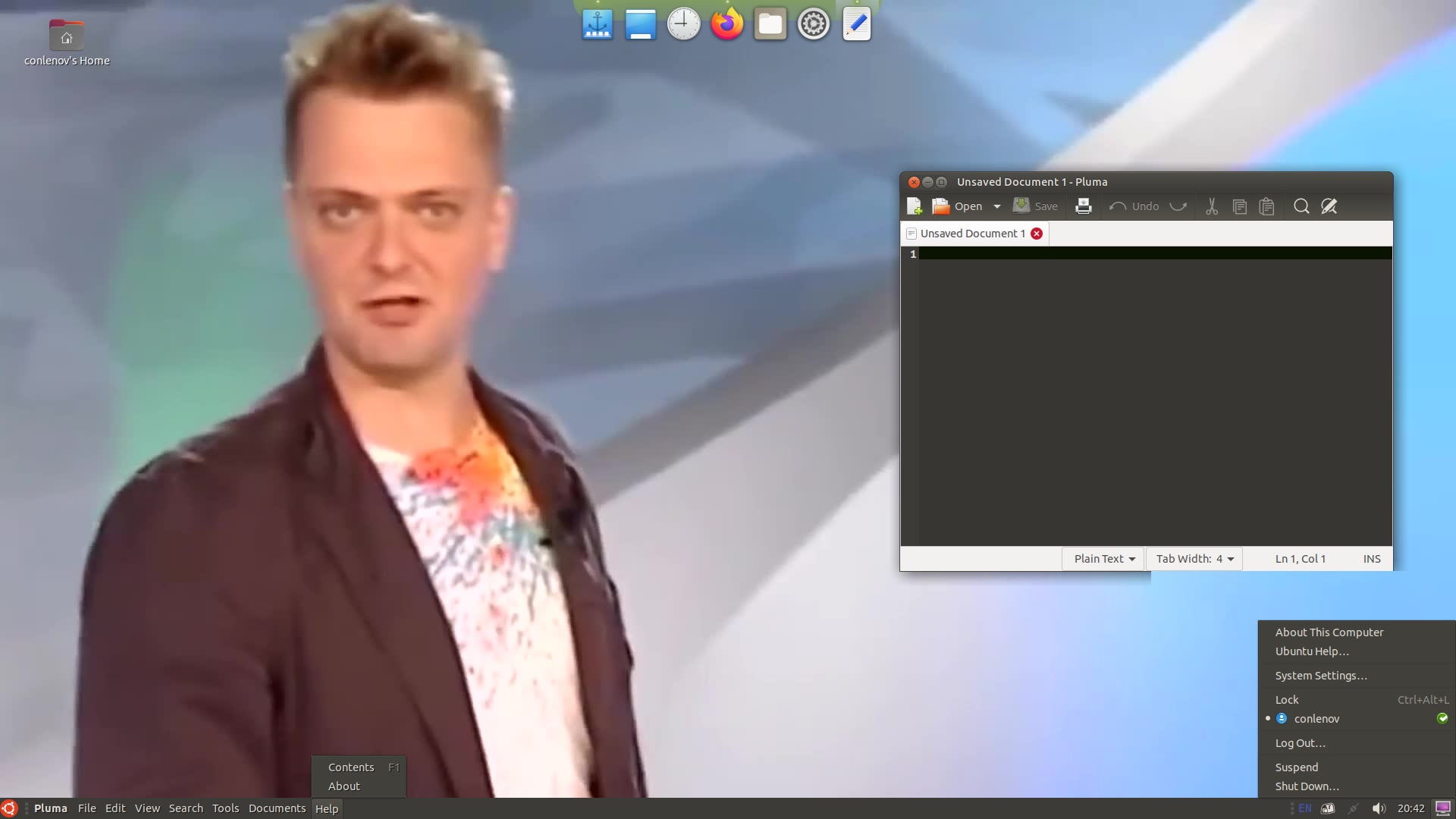Image resolution: width=1456 pixels, height=819 pixels.
Task: Close the open Help menu
Action: click(x=327, y=808)
